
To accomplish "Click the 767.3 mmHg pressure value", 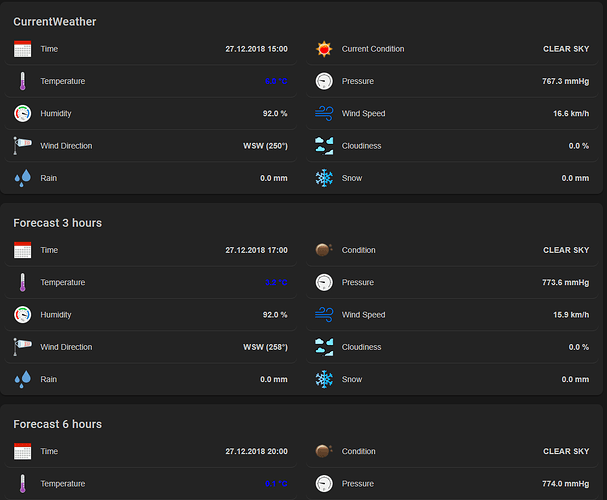I will (565, 81).
